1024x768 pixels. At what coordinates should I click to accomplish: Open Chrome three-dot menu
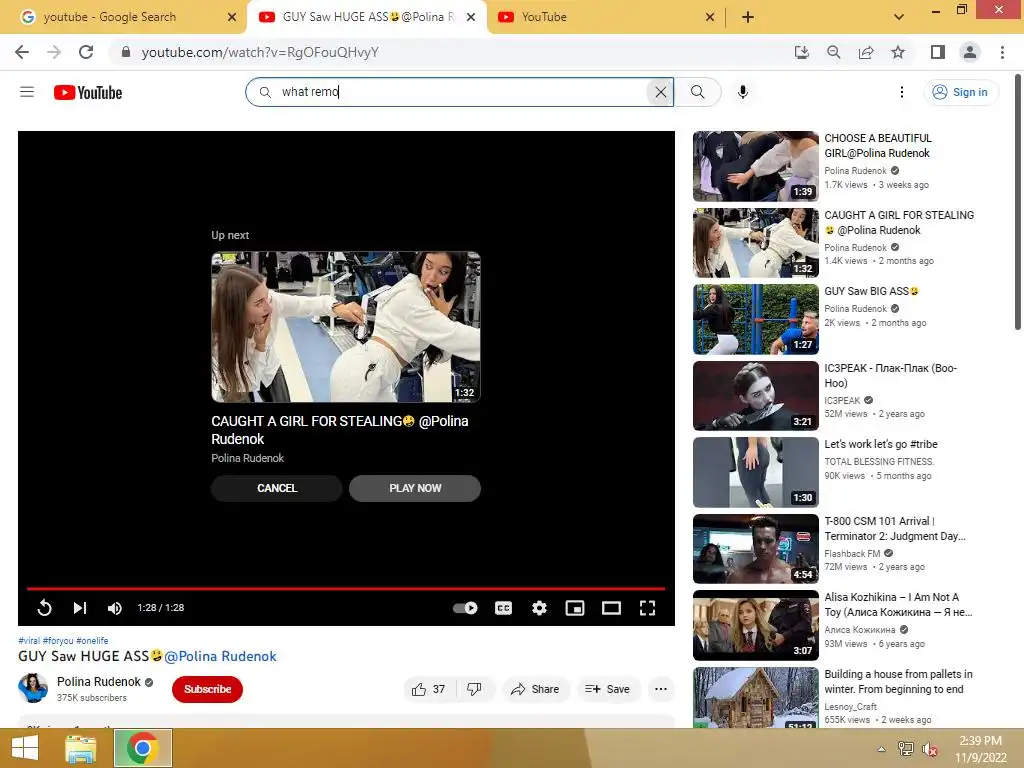1002,52
